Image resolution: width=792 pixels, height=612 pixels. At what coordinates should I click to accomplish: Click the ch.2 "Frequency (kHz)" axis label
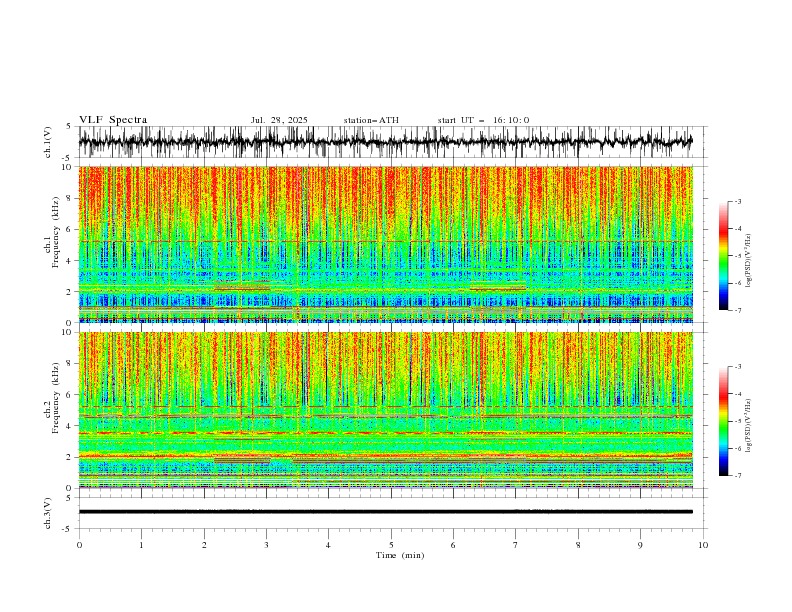(55, 397)
